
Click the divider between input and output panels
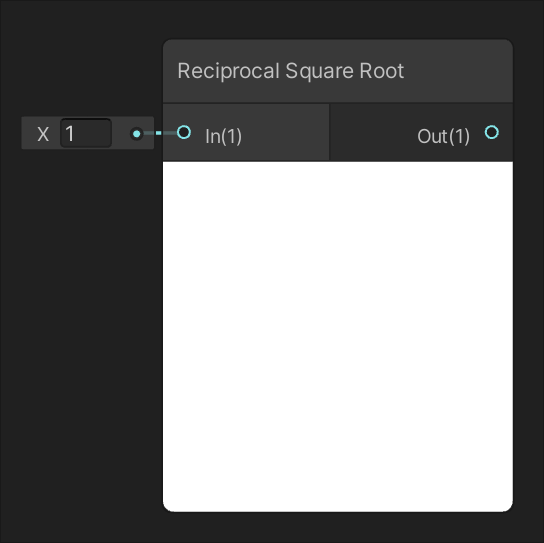(x=329, y=132)
